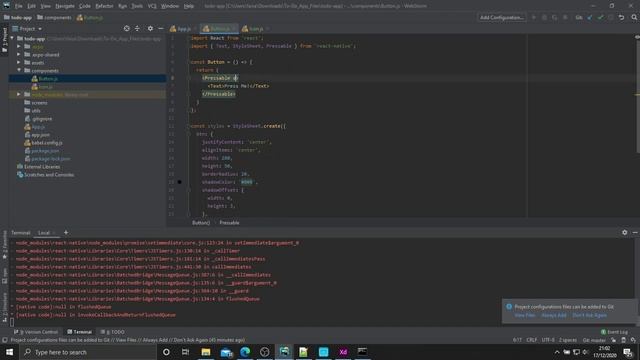
Task: Add a new terminal session with plus
Action: coord(66,233)
